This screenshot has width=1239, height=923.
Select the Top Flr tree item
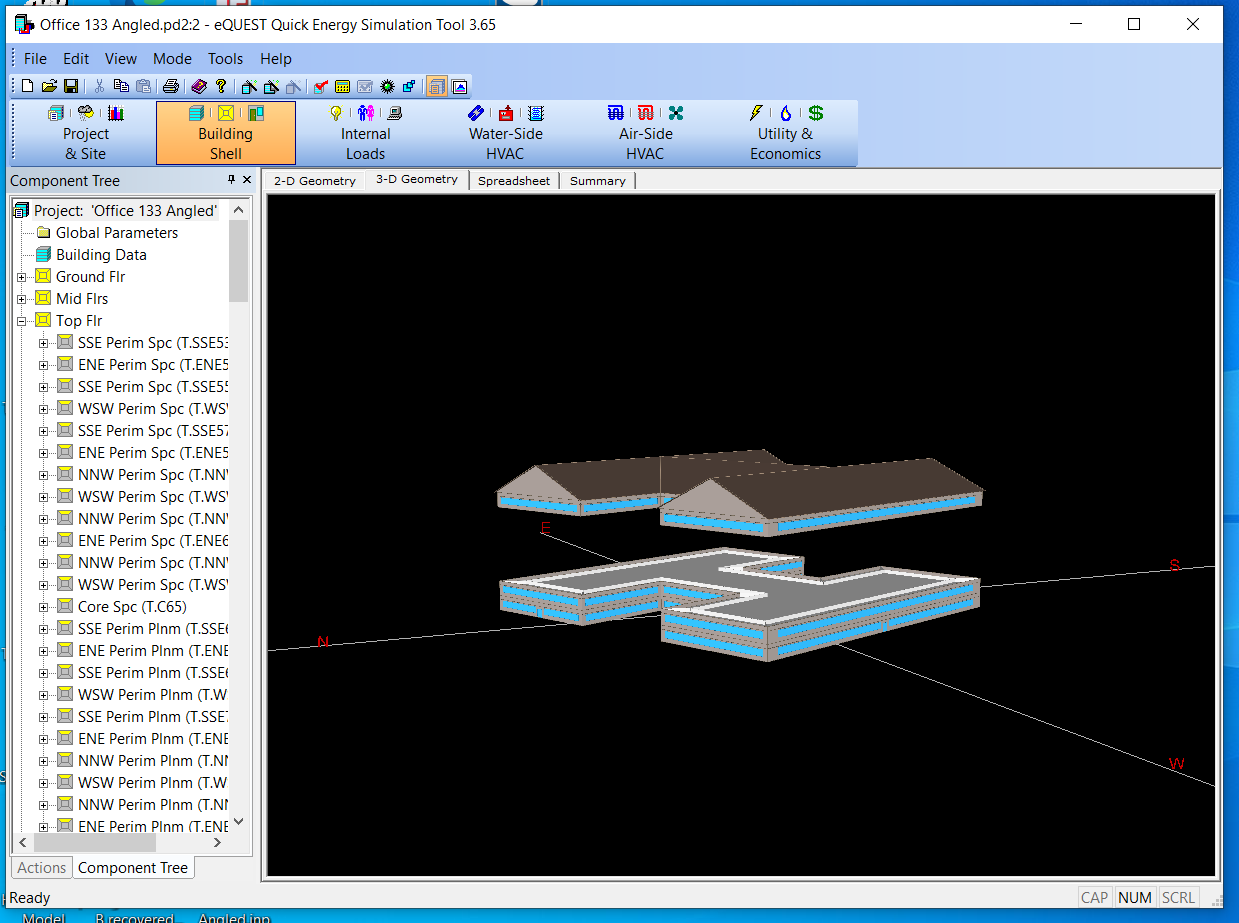pos(79,321)
